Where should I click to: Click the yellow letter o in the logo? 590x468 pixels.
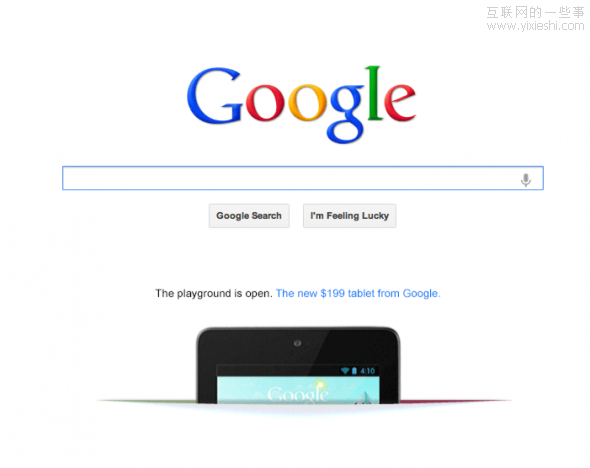coord(307,102)
